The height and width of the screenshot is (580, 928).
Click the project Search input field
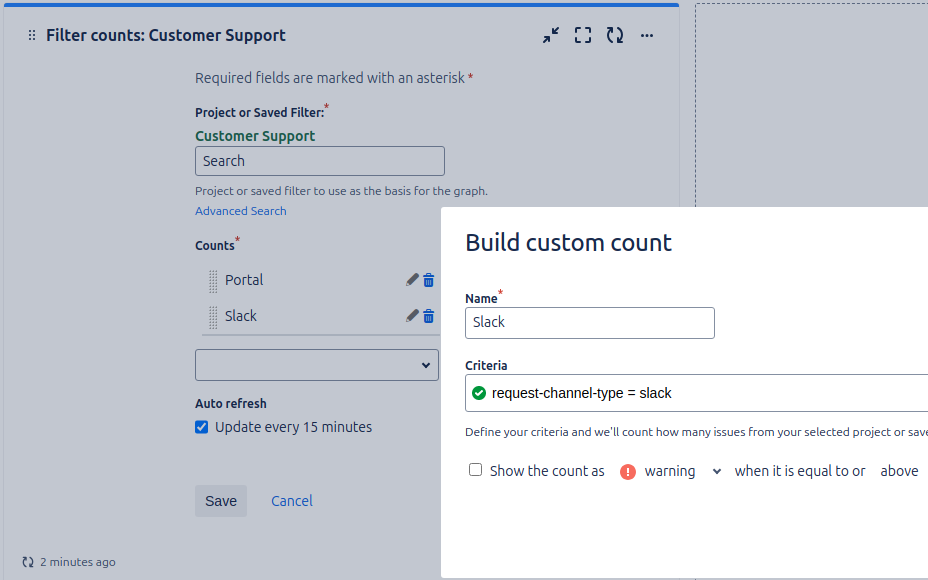point(320,161)
